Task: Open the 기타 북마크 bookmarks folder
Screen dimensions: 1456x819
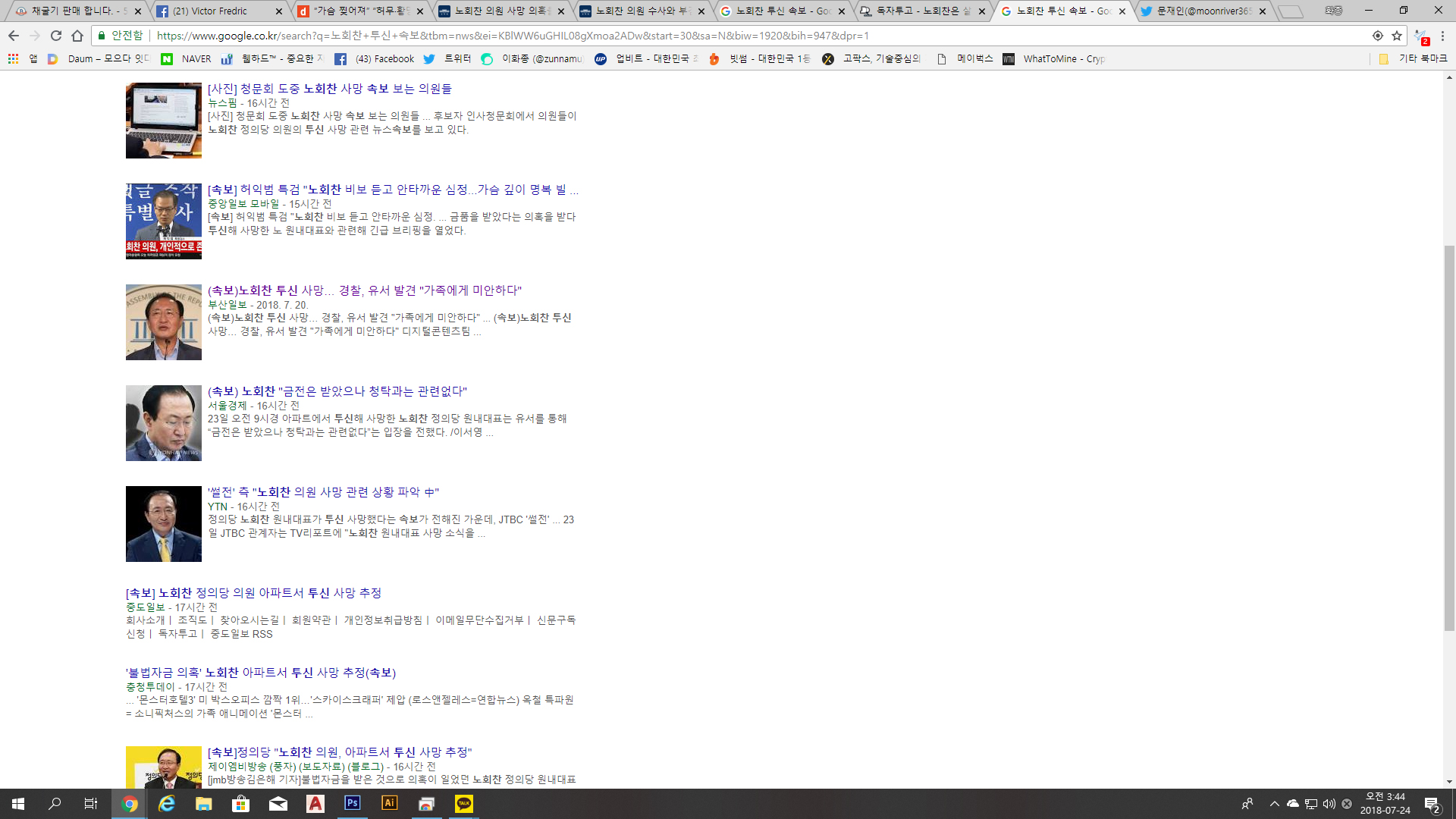Action: [1414, 58]
